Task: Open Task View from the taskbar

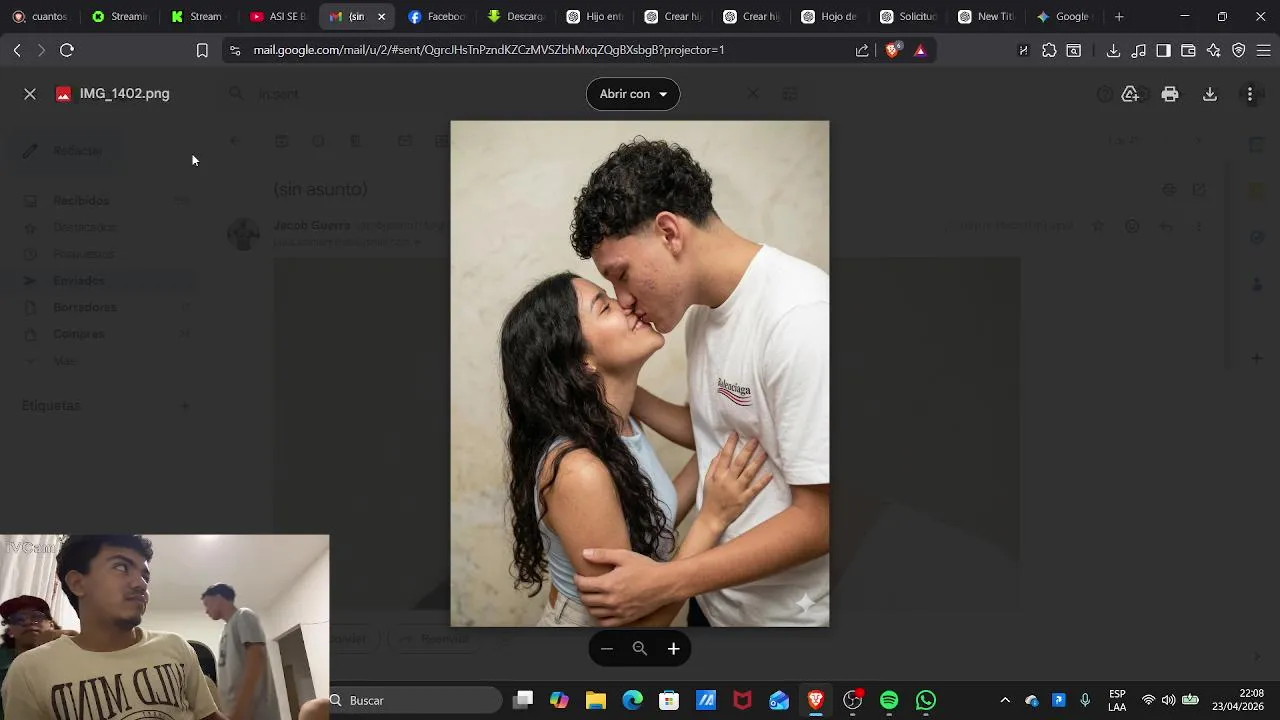Action: click(523, 700)
